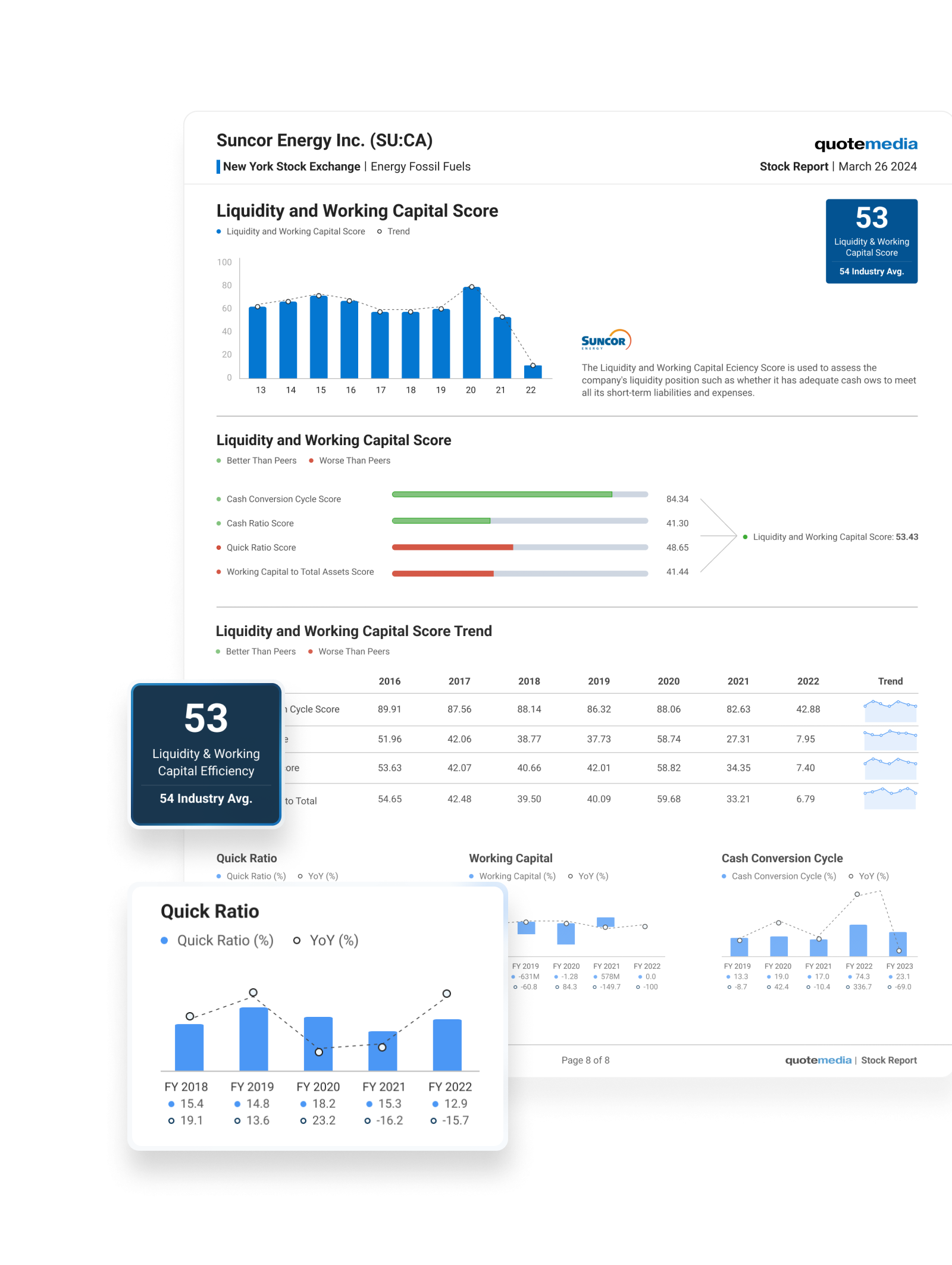Click the sparkline in the bottom table row
Image resolution: width=952 pixels, height=1265 pixels.
tap(890, 799)
